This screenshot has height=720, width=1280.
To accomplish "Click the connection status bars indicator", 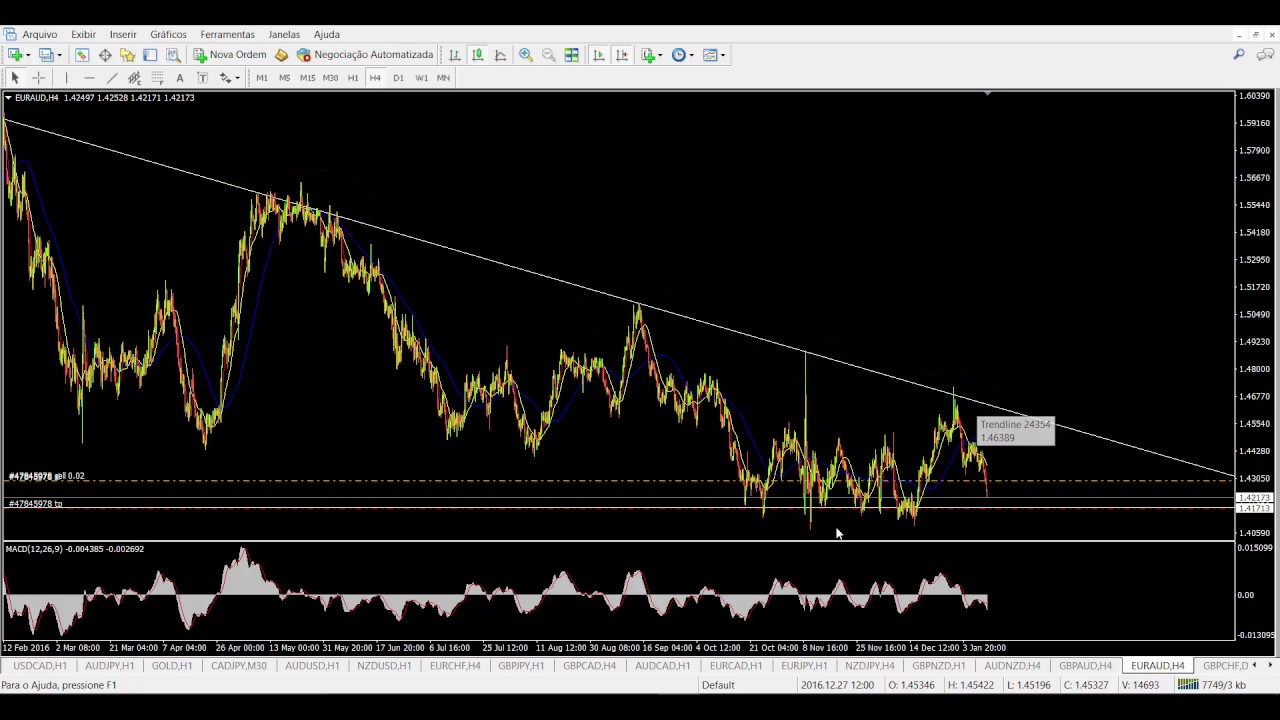I will point(1187,685).
